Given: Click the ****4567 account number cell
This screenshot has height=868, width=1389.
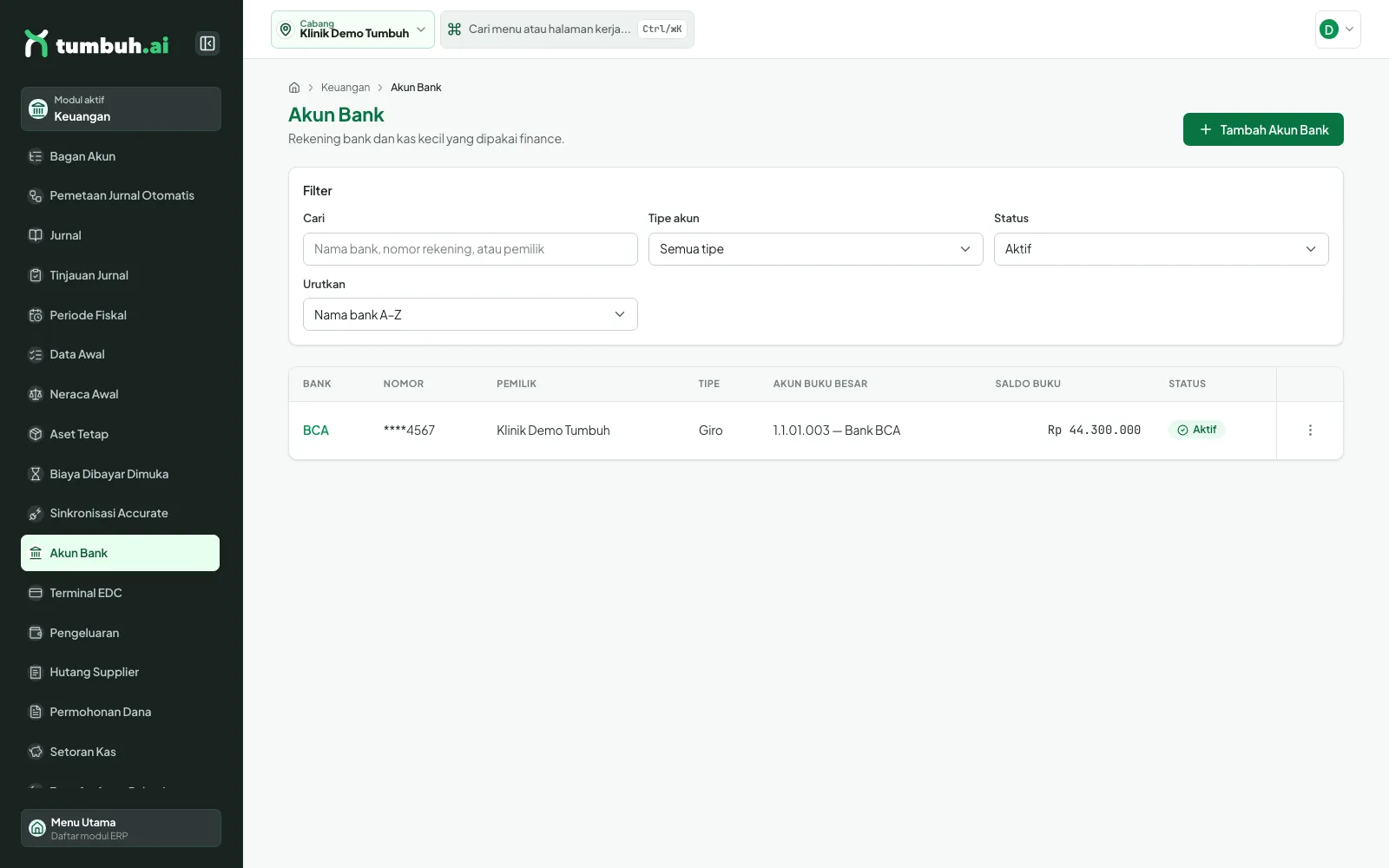Looking at the screenshot, I should click(x=409, y=431).
